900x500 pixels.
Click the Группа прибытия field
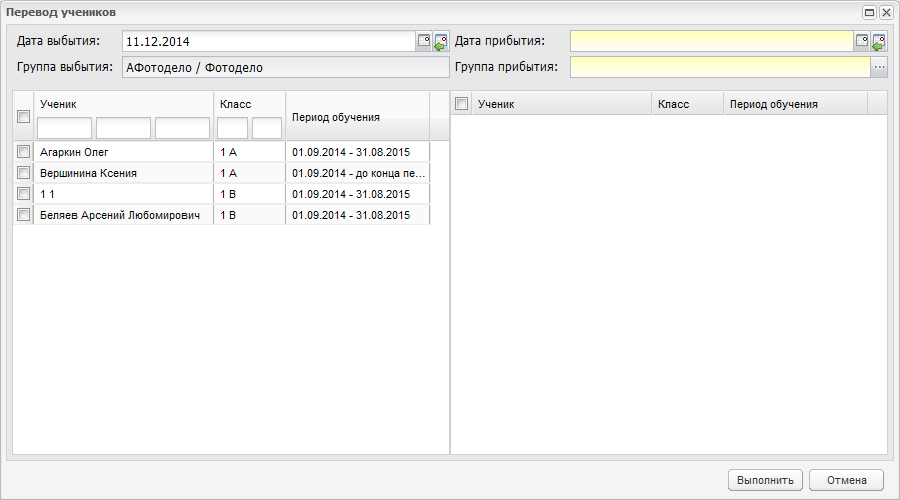point(720,67)
